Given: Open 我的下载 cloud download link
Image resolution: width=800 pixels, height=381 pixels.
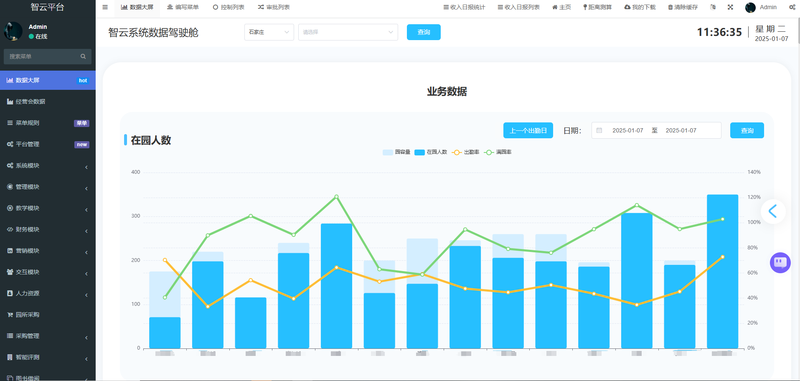Looking at the screenshot, I should [640, 7].
